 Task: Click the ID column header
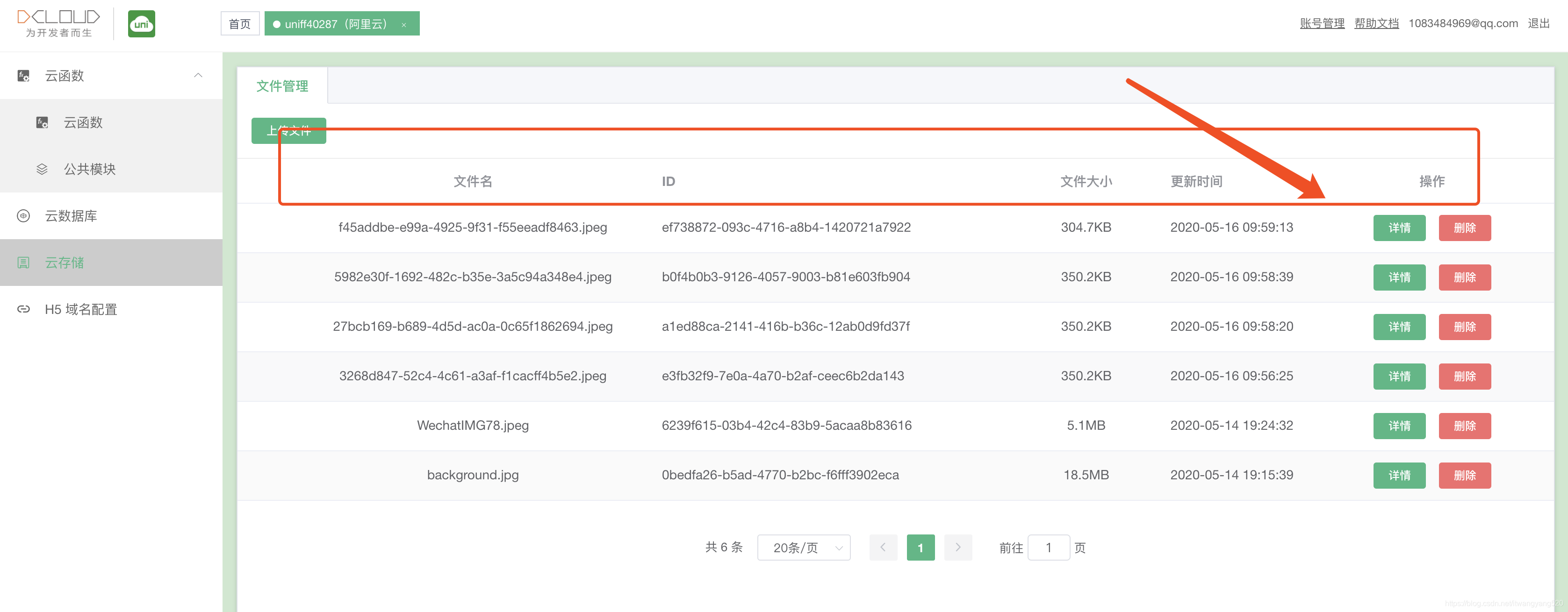tap(669, 181)
